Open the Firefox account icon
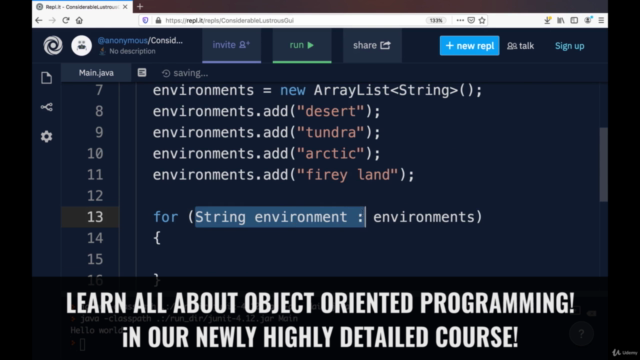 (588, 20)
